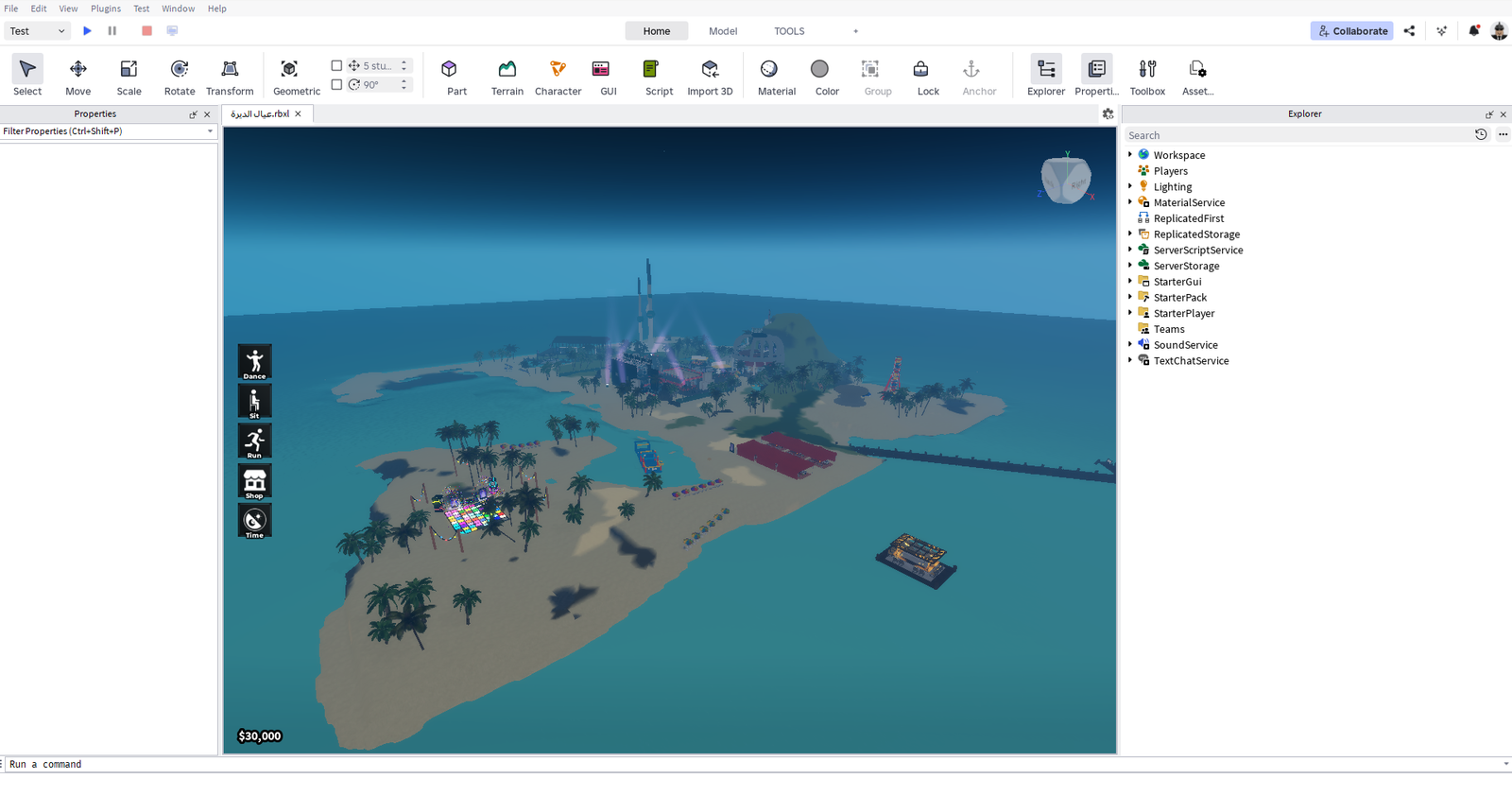Viewport: 1512px width, 796px height.
Task: Open the Color picker
Action: point(827,76)
